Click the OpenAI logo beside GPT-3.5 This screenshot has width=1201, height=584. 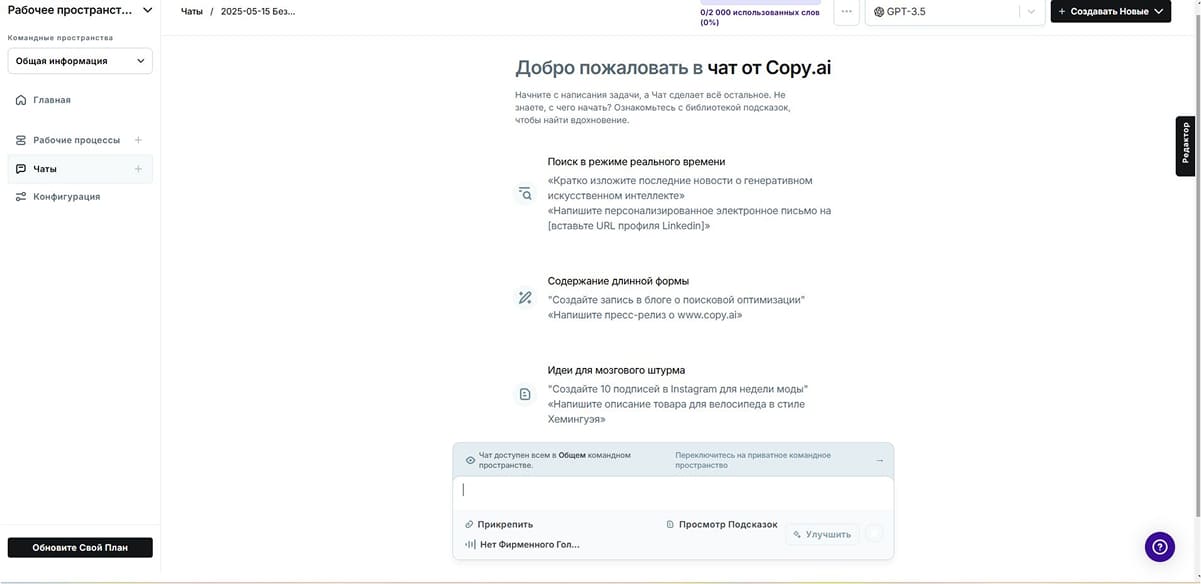pyautogui.click(x=879, y=12)
